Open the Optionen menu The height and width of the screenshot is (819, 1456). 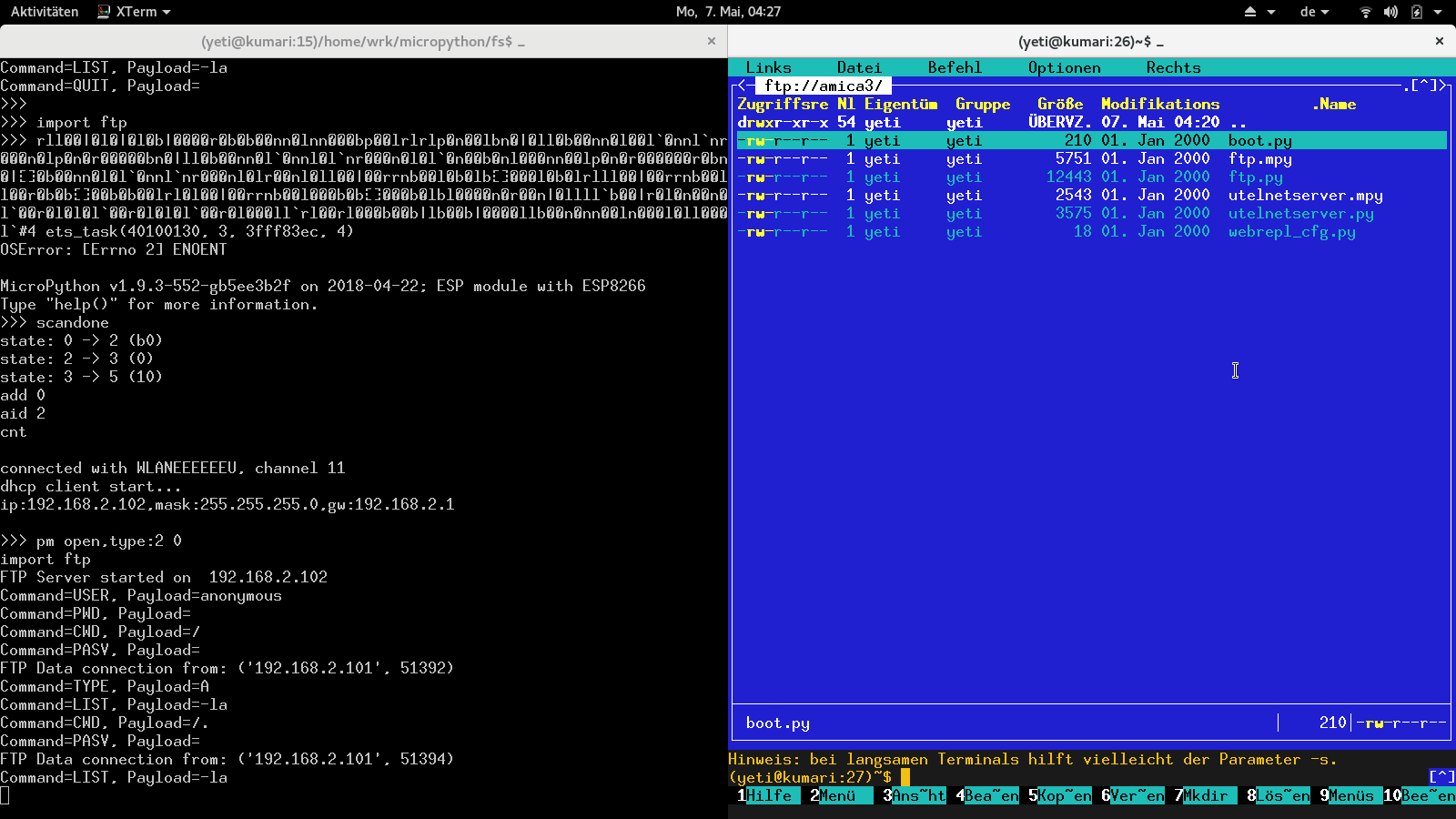1064,67
